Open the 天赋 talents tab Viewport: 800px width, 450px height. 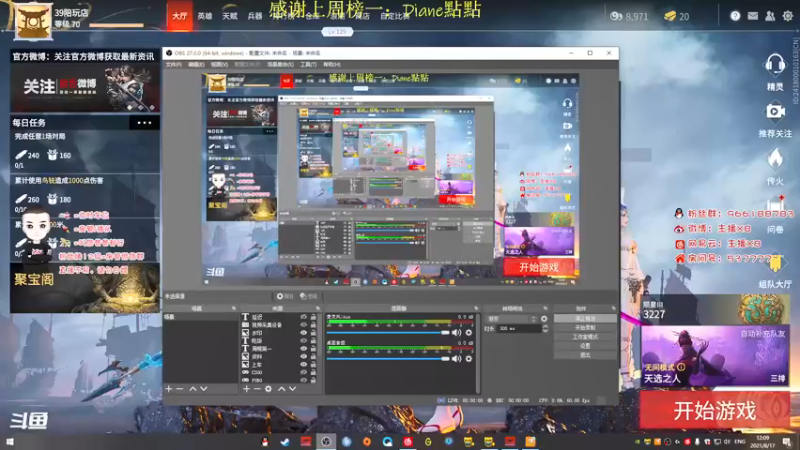click(x=230, y=16)
